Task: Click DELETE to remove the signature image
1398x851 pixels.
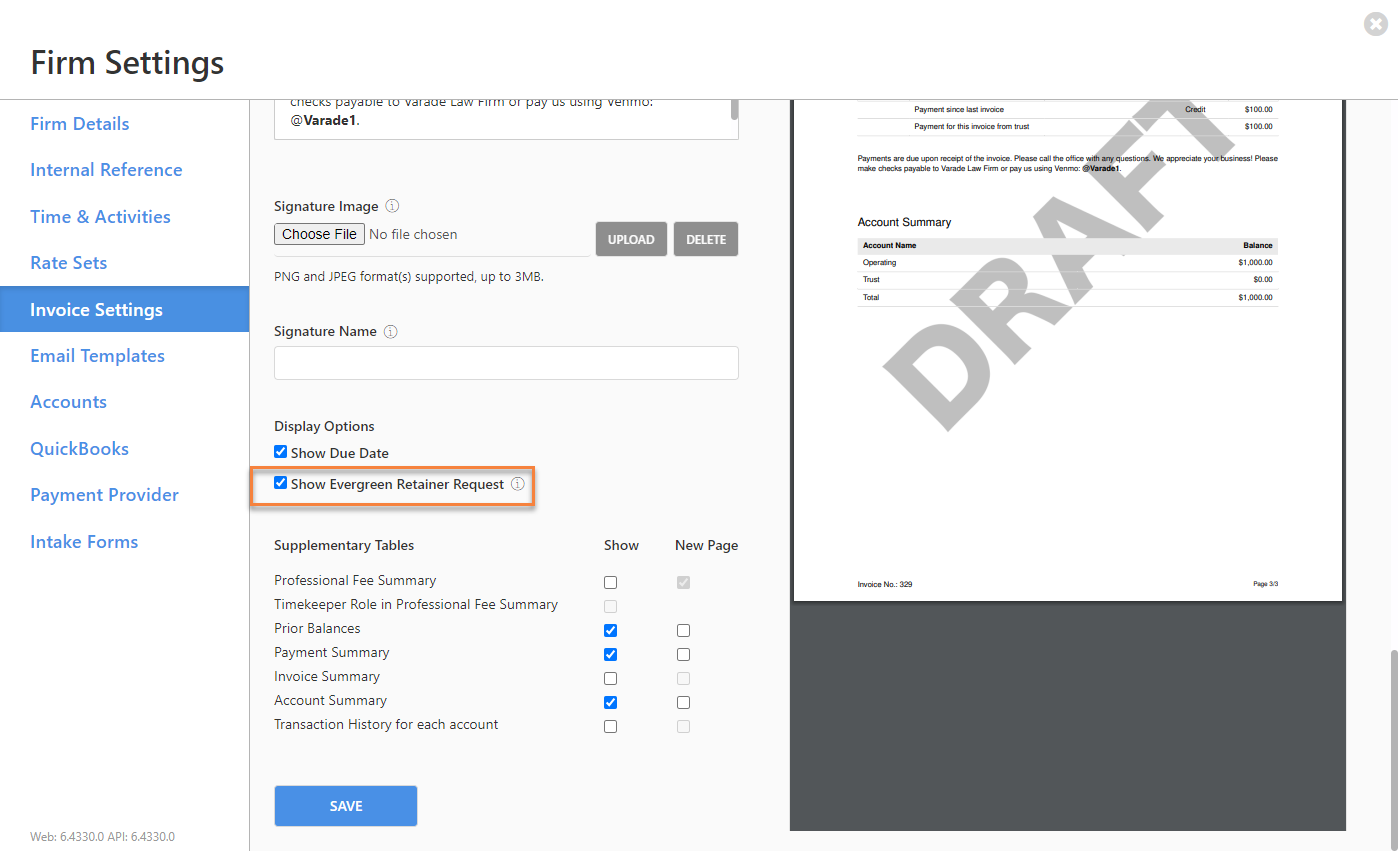Action: pyautogui.click(x=705, y=239)
